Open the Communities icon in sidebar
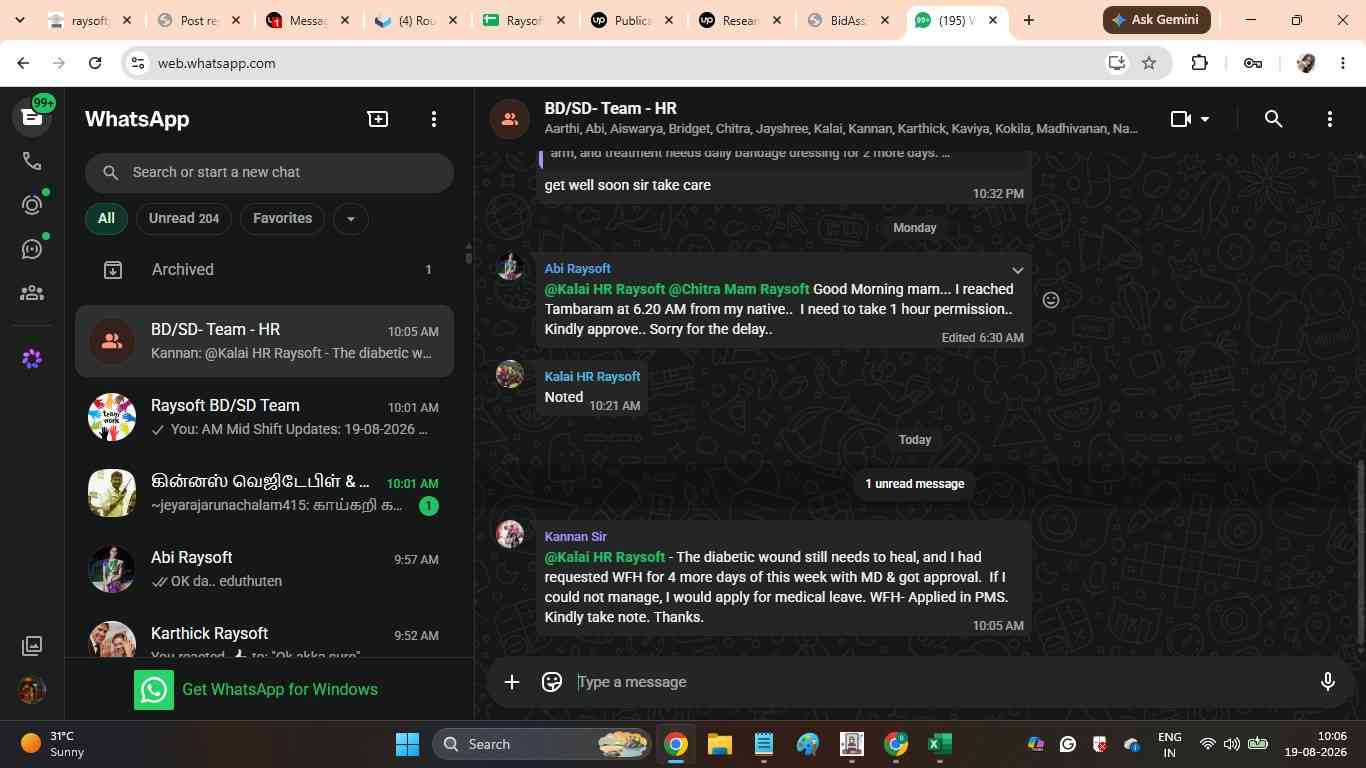 point(32,293)
